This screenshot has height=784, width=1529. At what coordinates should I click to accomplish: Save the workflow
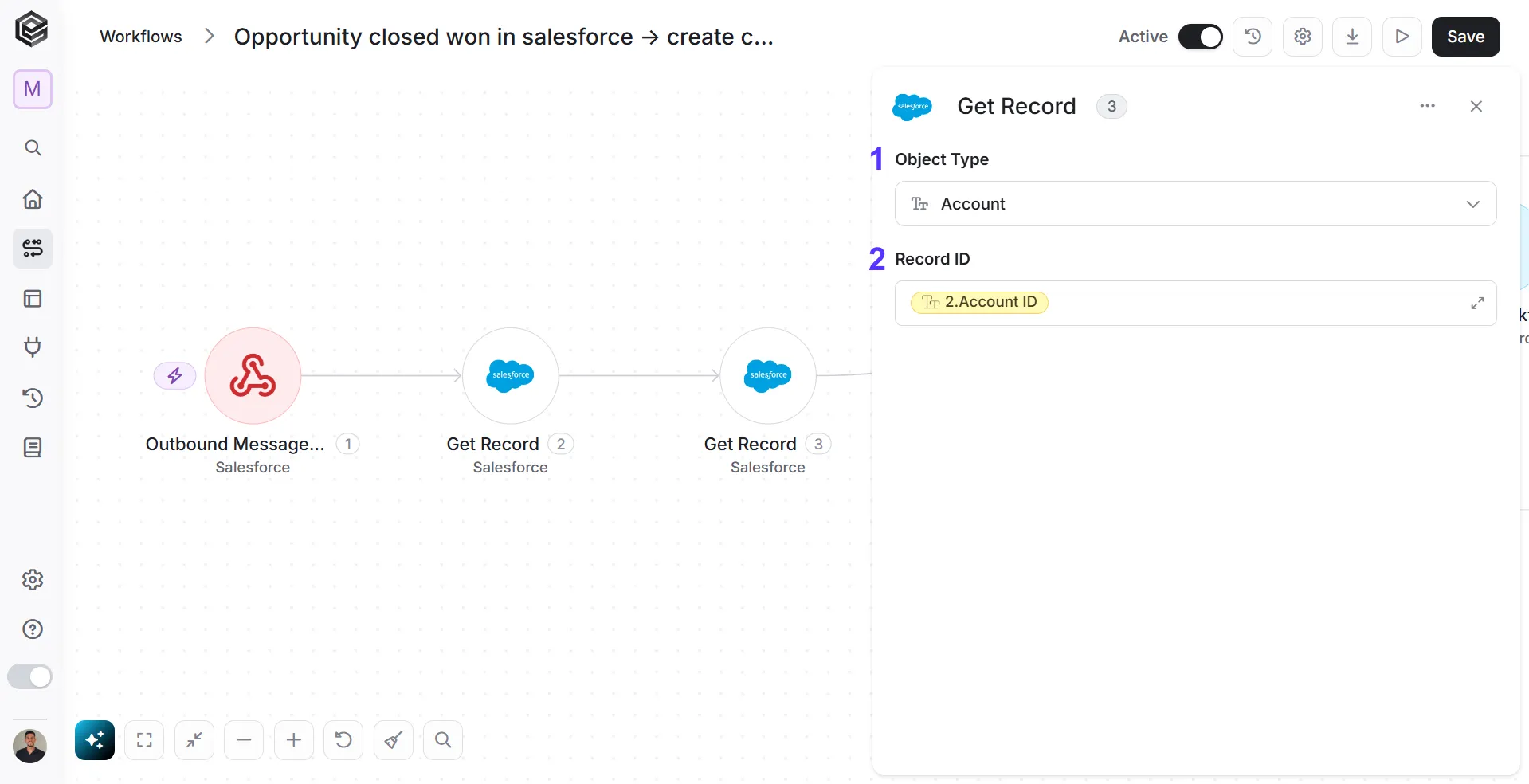[1466, 37]
